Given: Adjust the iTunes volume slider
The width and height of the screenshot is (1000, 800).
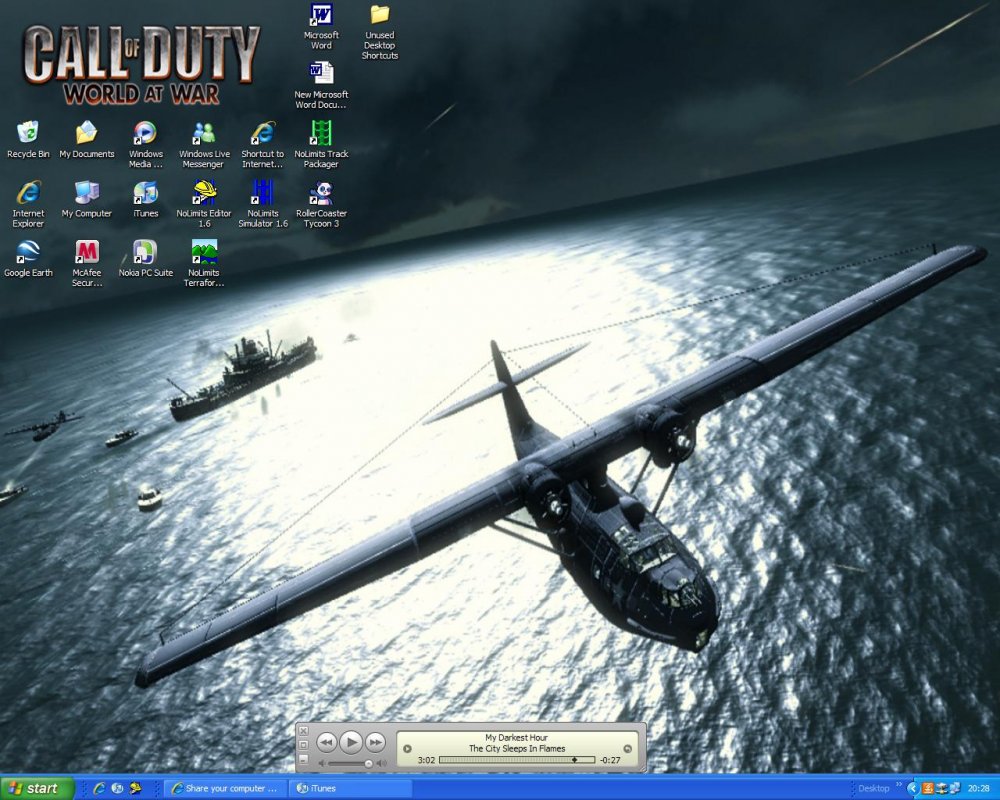Looking at the screenshot, I should click(368, 763).
